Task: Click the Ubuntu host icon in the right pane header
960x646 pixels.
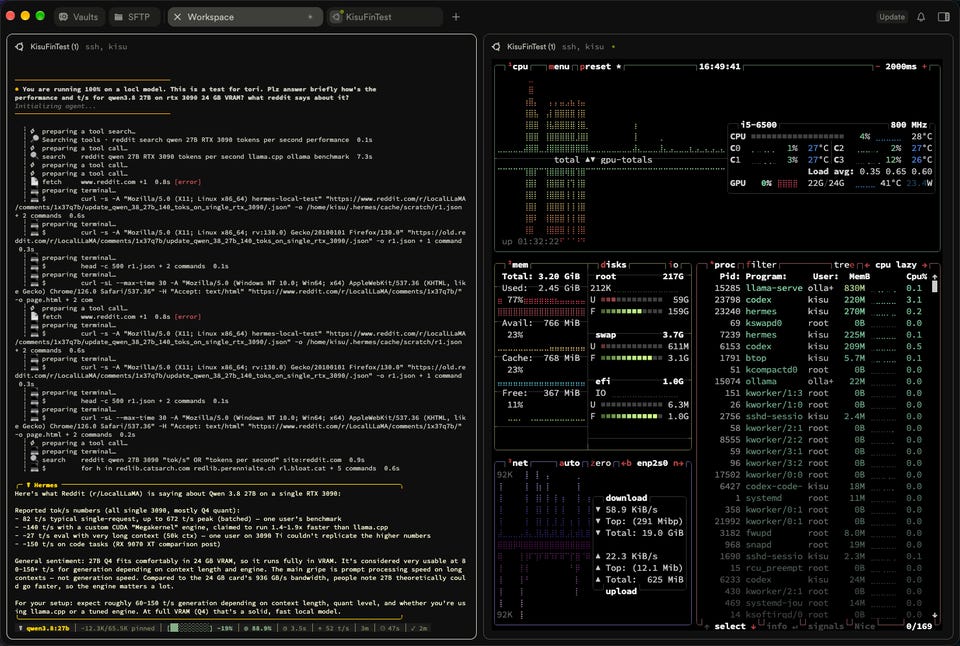Action: point(496,47)
